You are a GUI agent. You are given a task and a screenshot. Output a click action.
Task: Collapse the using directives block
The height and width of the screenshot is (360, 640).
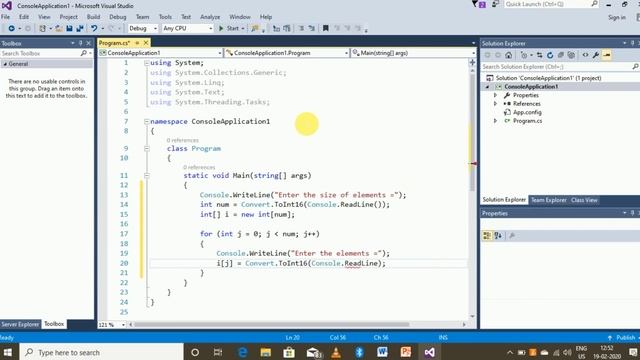click(x=147, y=63)
